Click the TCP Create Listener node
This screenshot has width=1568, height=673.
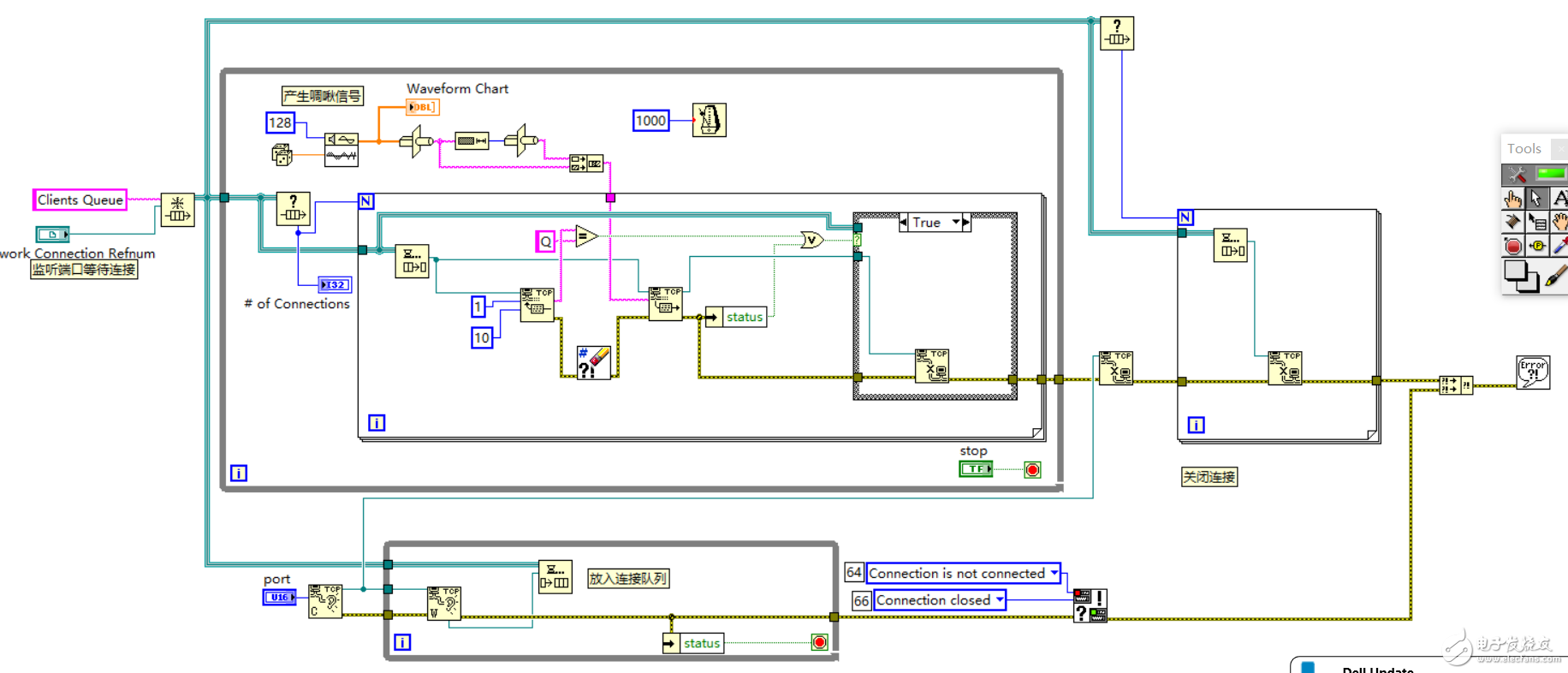325,601
